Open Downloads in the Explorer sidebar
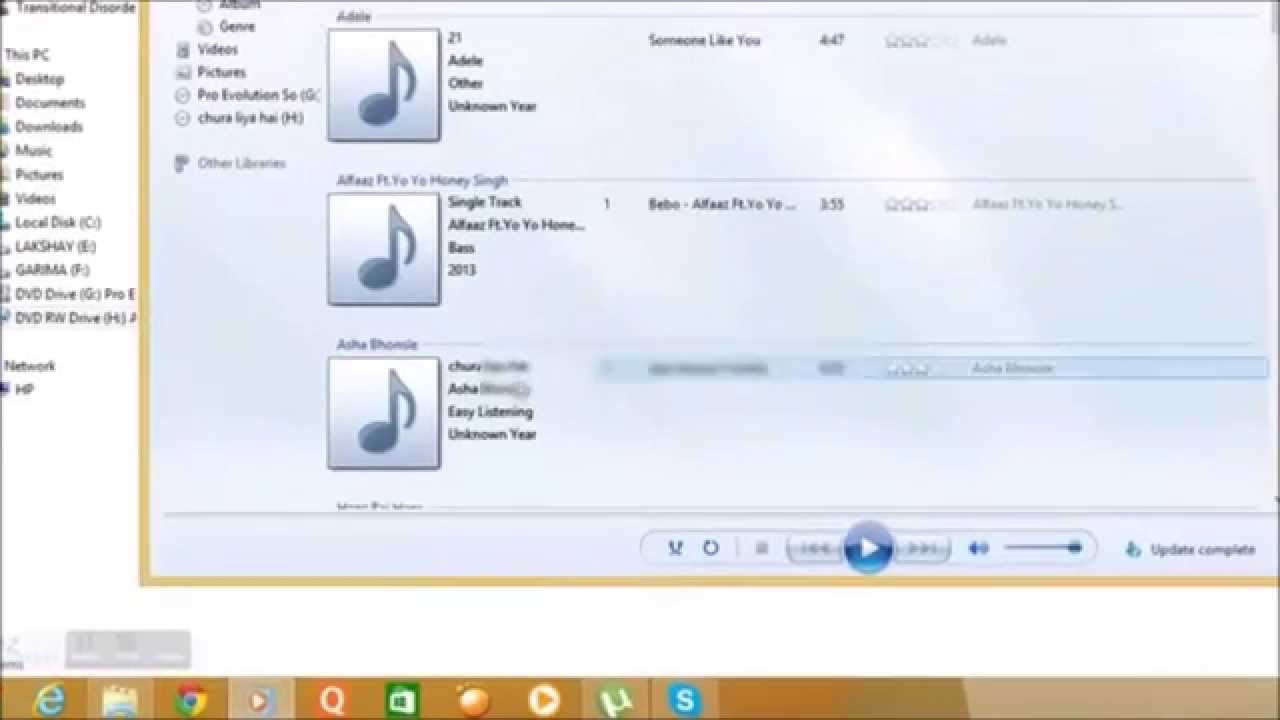This screenshot has height=720, width=1280. 49,127
